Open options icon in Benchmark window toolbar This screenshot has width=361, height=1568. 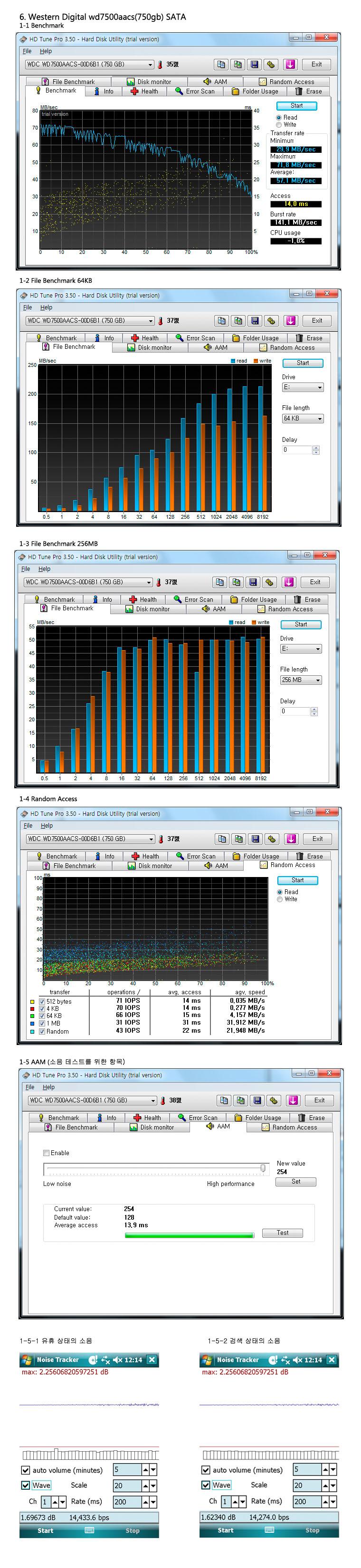[x=271, y=64]
